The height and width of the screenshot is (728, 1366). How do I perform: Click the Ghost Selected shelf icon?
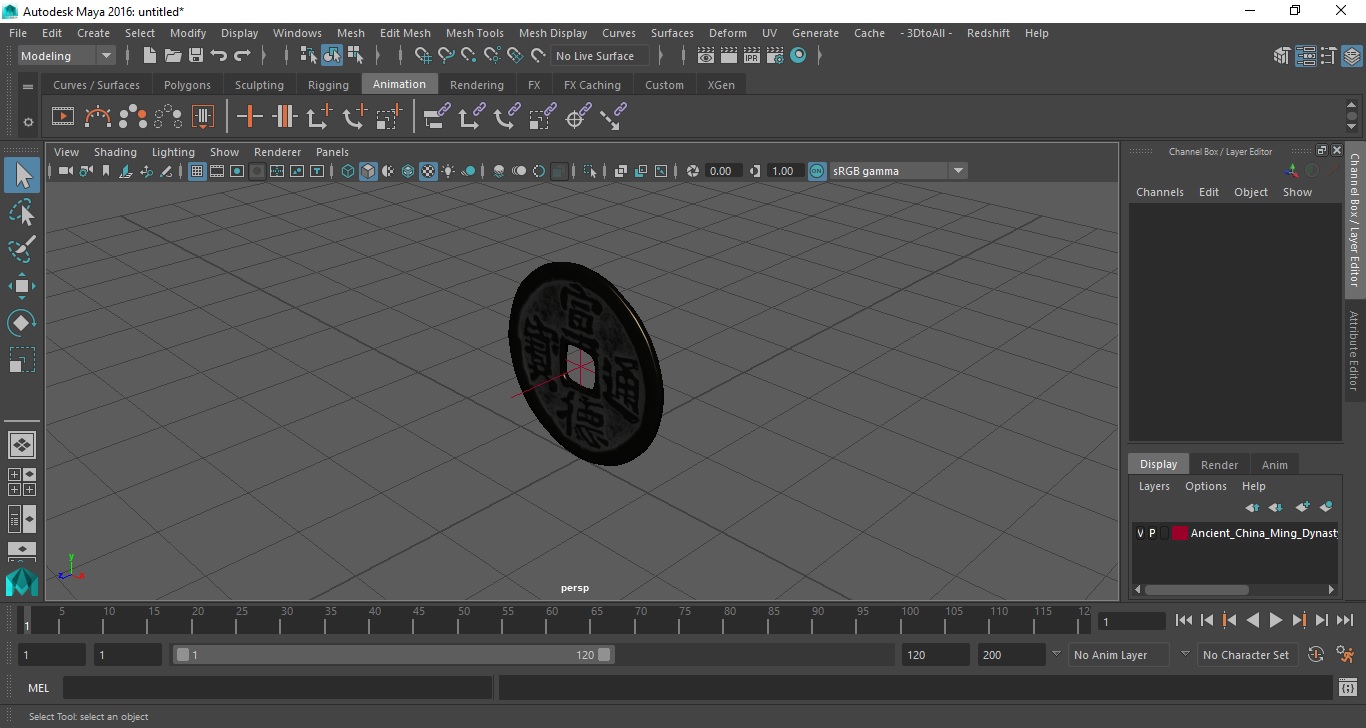133,117
